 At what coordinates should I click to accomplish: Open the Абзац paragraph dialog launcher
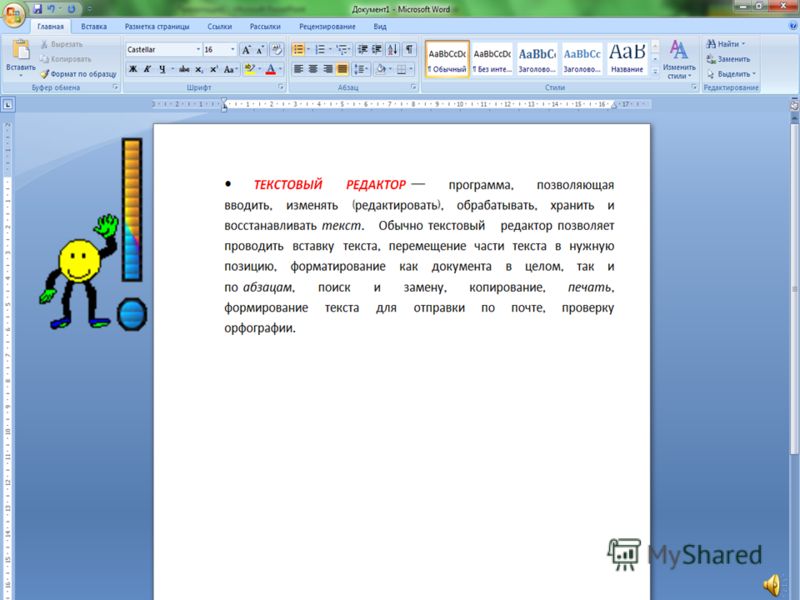pyautogui.click(x=413, y=87)
